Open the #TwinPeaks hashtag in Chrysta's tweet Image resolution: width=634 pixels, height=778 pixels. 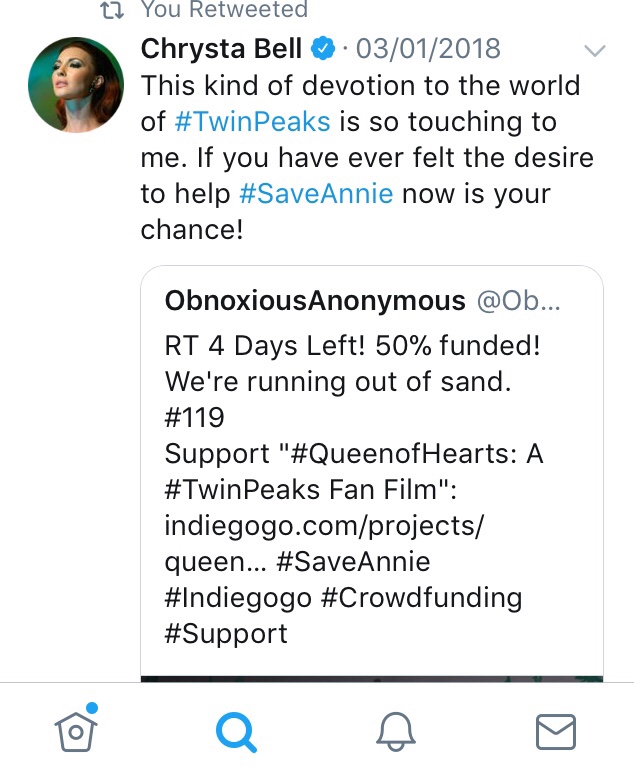click(251, 122)
